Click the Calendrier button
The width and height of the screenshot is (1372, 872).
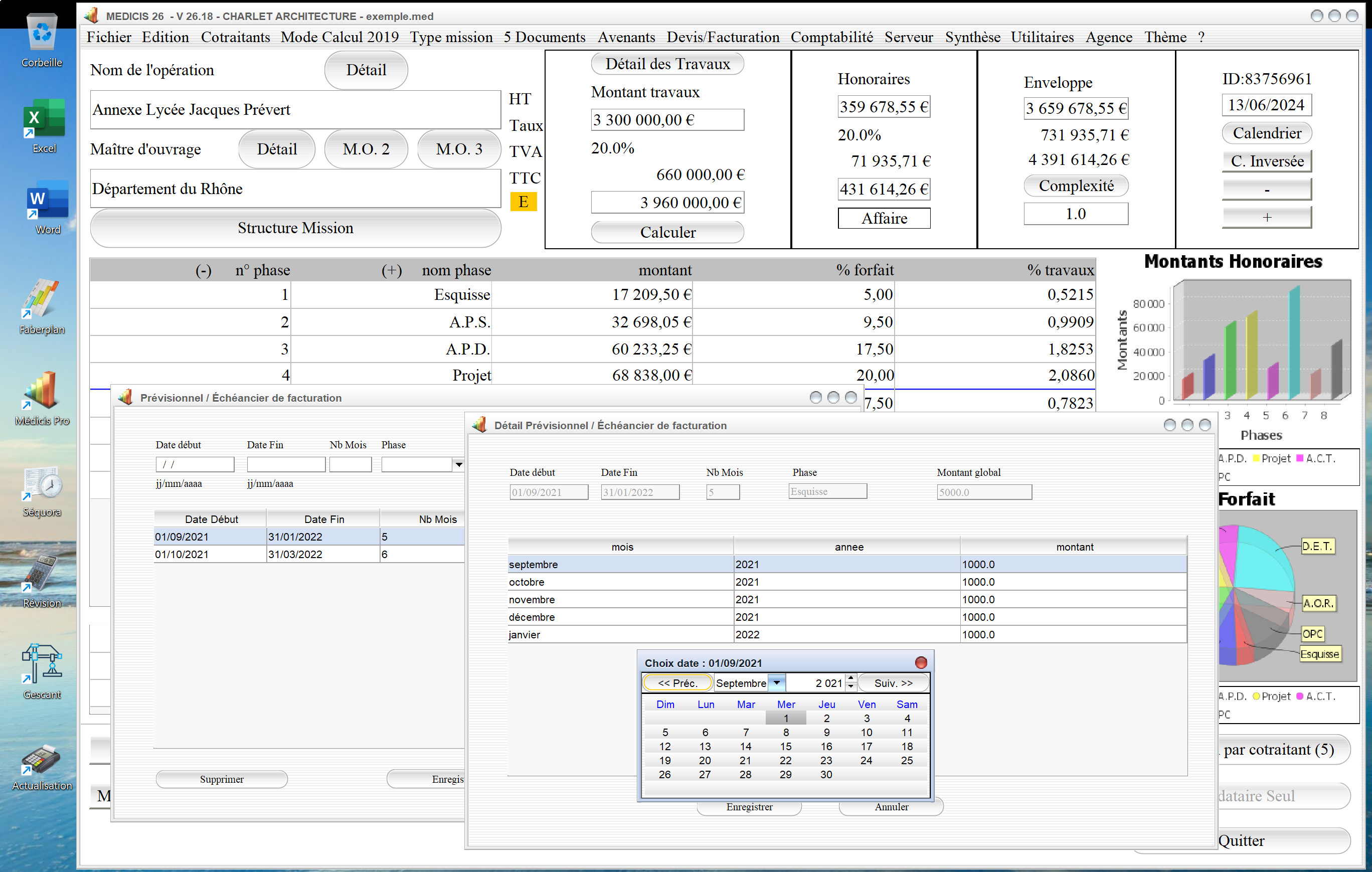pos(1267,133)
